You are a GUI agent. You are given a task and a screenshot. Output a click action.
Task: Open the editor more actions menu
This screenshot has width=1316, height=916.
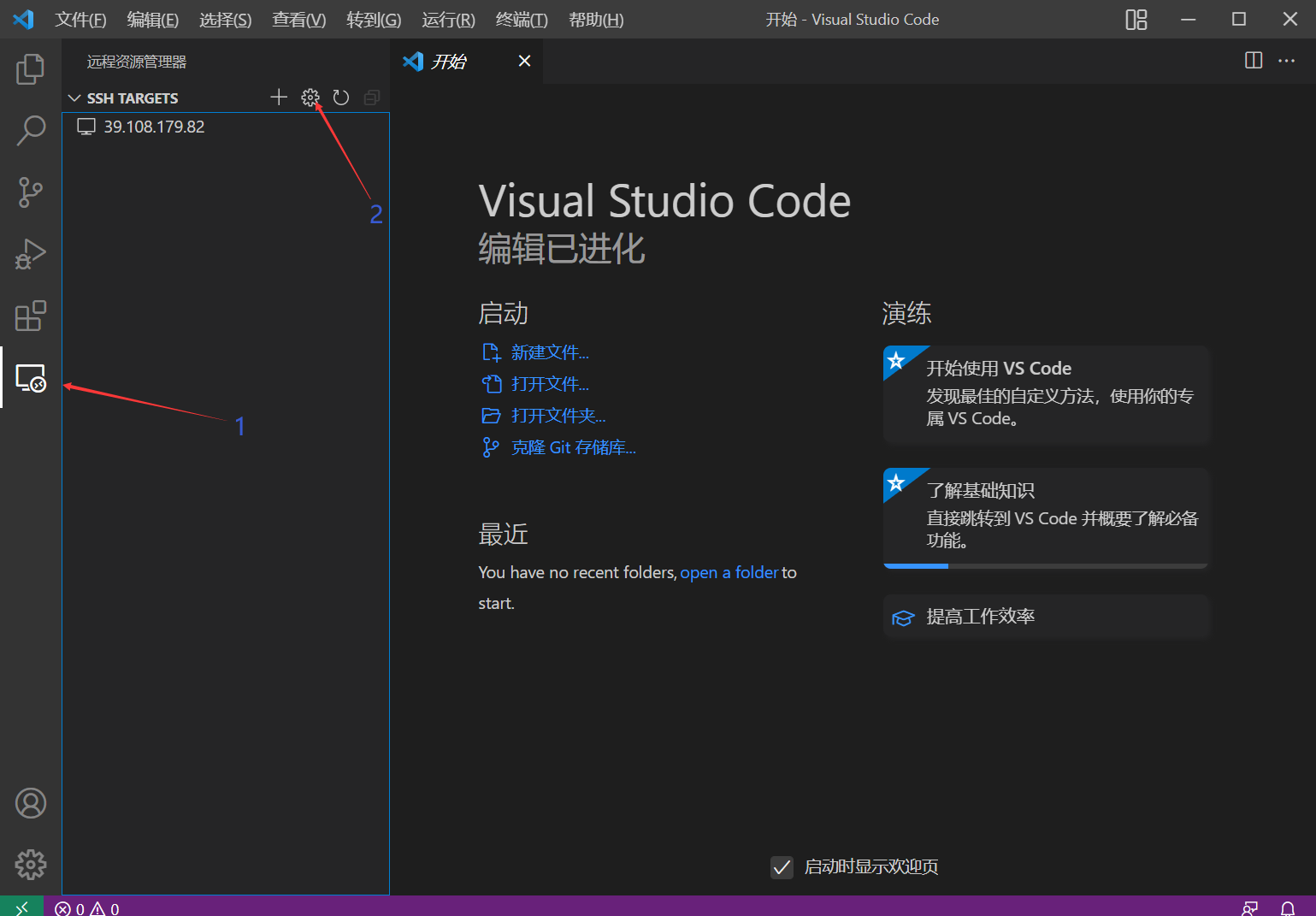(x=1286, y=61)
